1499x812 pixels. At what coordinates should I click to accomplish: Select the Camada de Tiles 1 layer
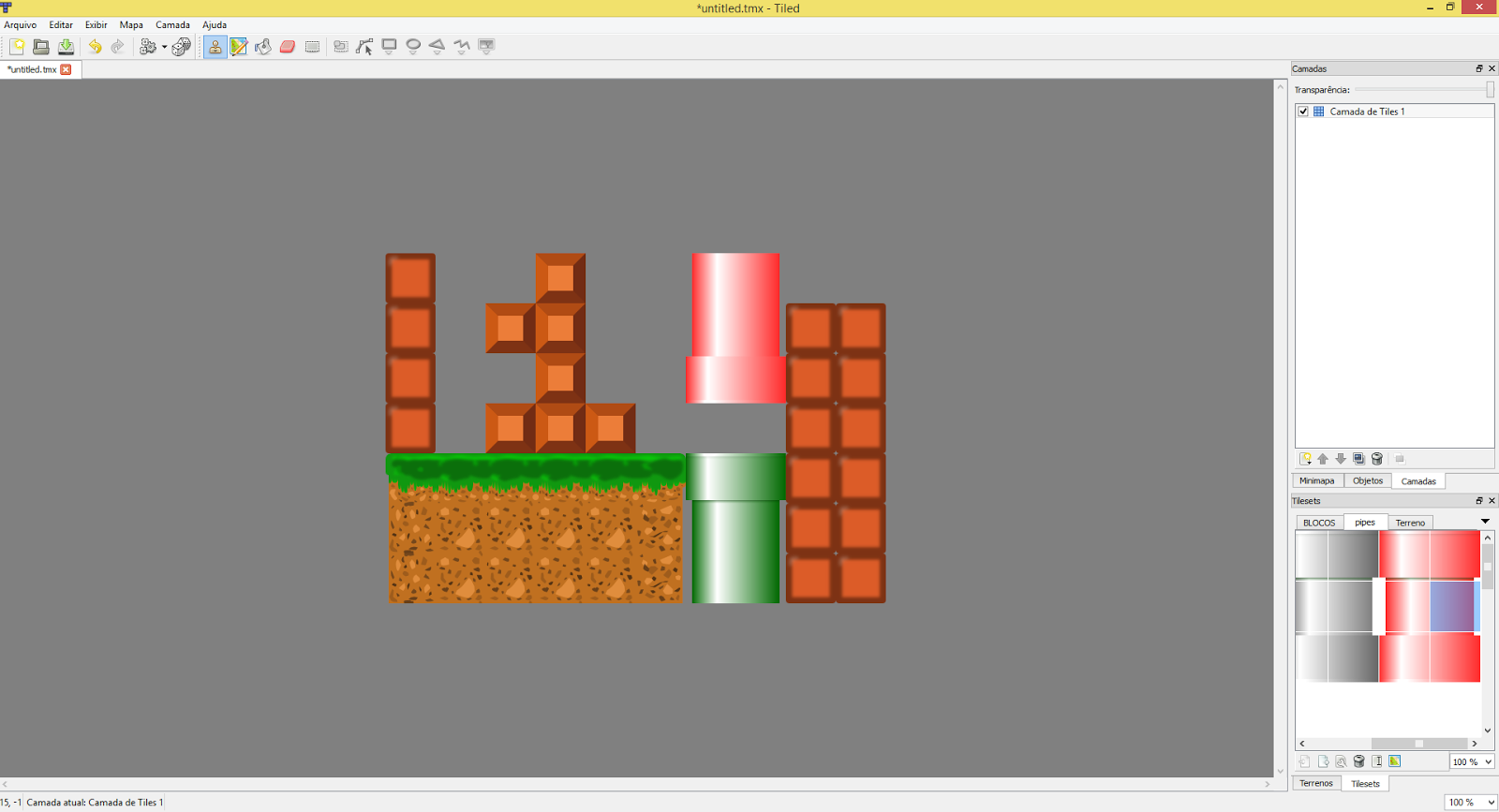pyautogui.click(x=1394, y=111)
